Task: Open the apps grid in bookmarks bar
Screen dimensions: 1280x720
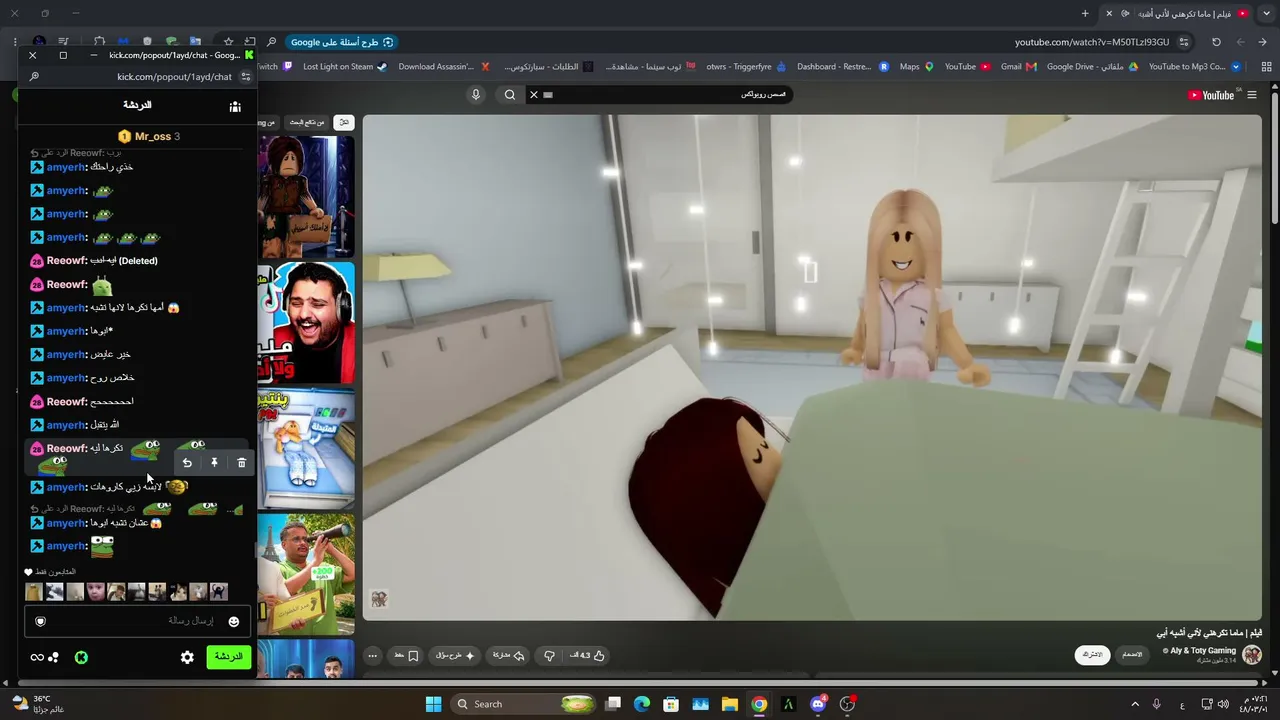Action: [x=1265, y=67]
